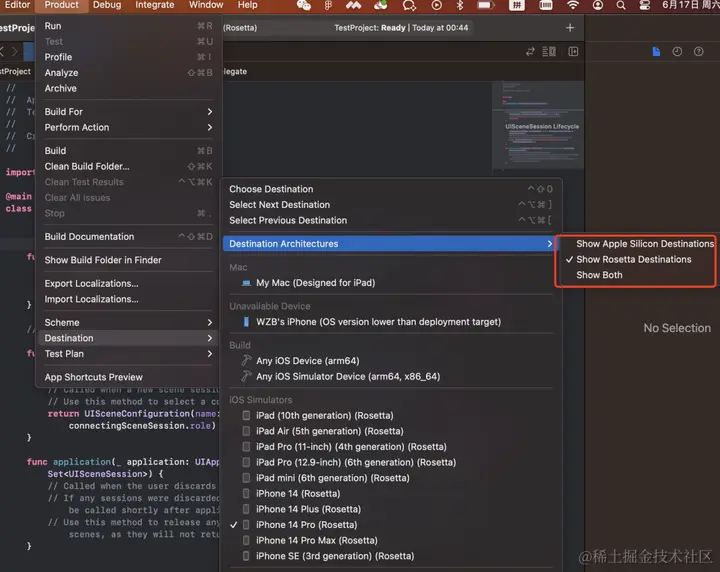Select Analyze menu item
720x572 pixels.
click(x=129, y=73)
